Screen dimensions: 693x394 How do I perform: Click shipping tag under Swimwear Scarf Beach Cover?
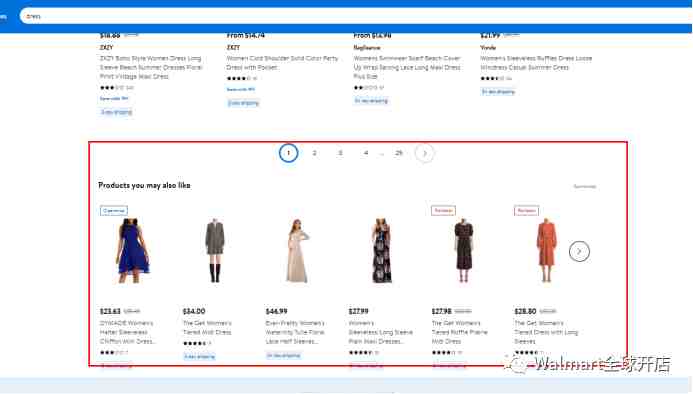coord(371,101)
